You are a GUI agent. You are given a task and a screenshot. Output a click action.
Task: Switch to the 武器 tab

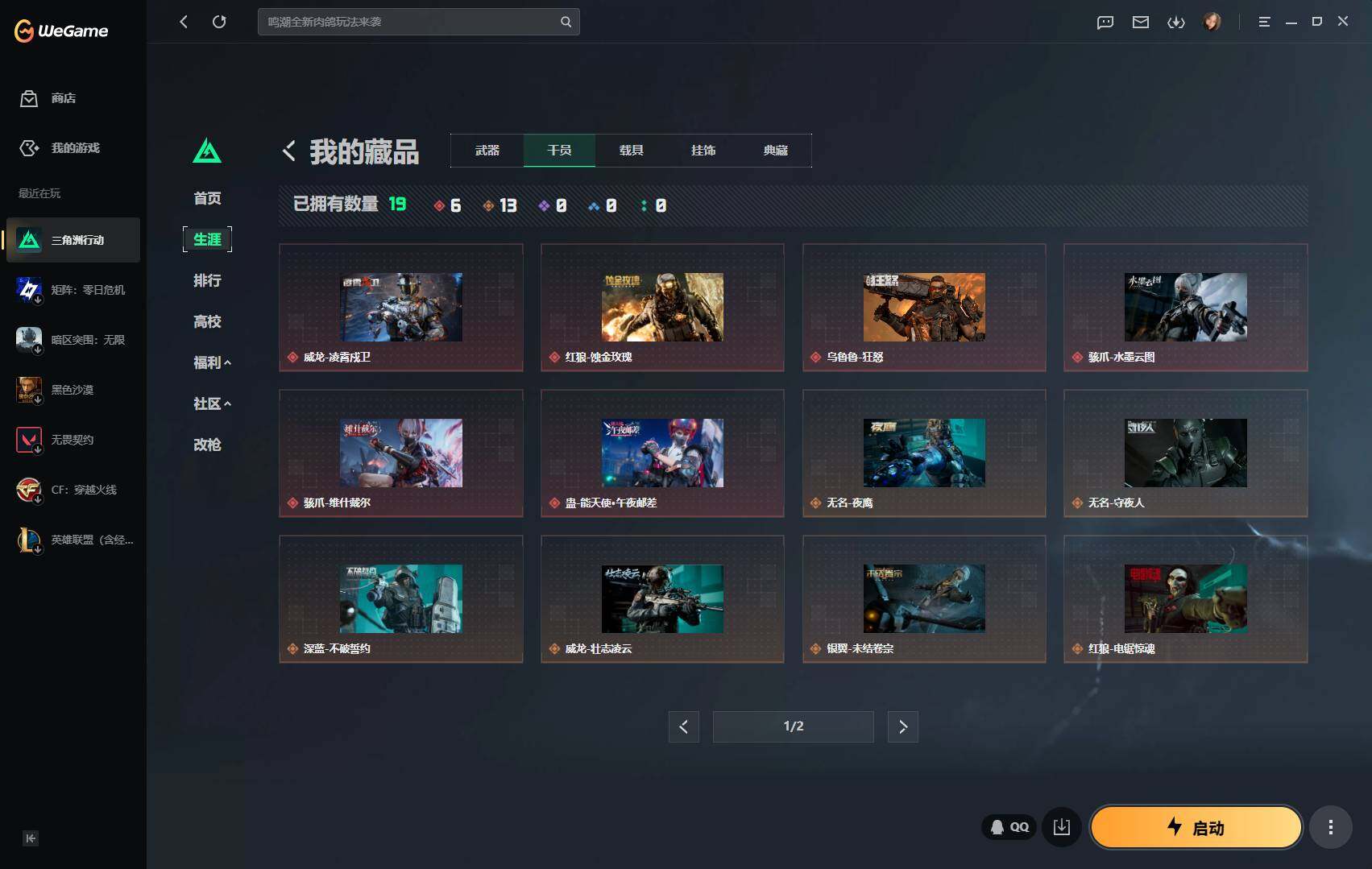[x=487, y=151]
